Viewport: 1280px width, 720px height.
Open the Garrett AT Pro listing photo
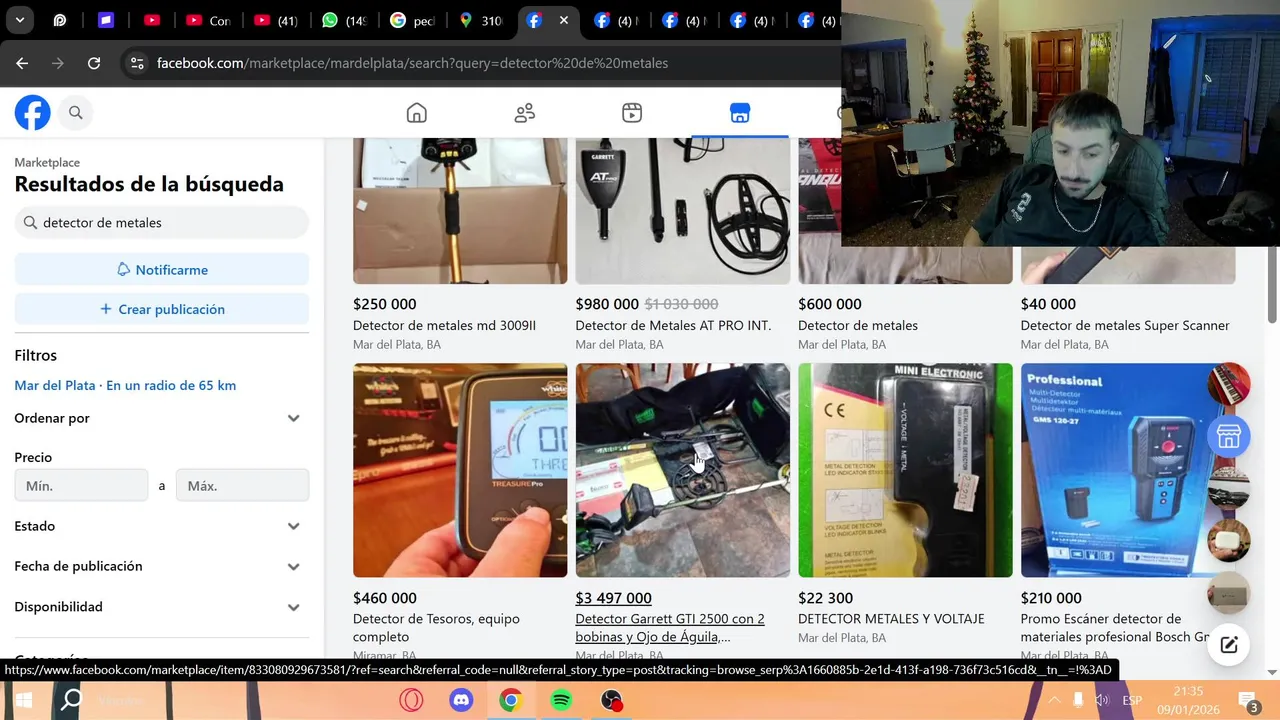682,211
